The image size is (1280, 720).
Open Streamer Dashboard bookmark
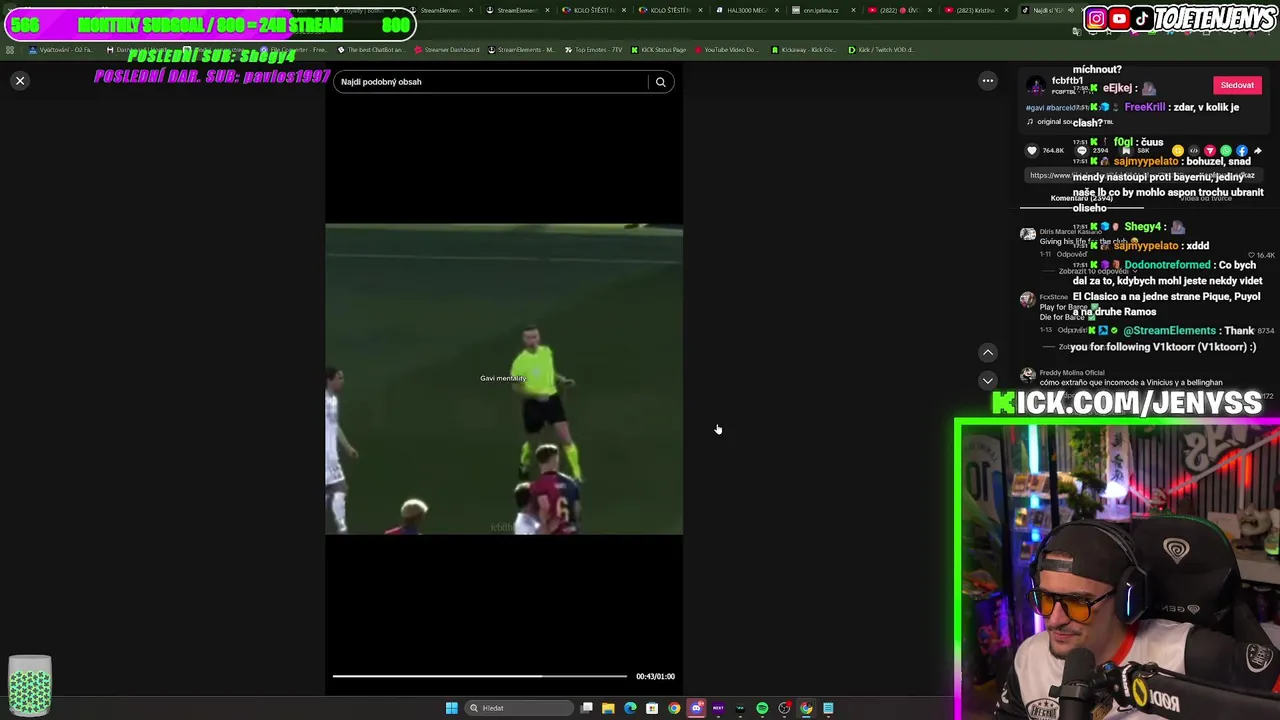pos(446,49)
